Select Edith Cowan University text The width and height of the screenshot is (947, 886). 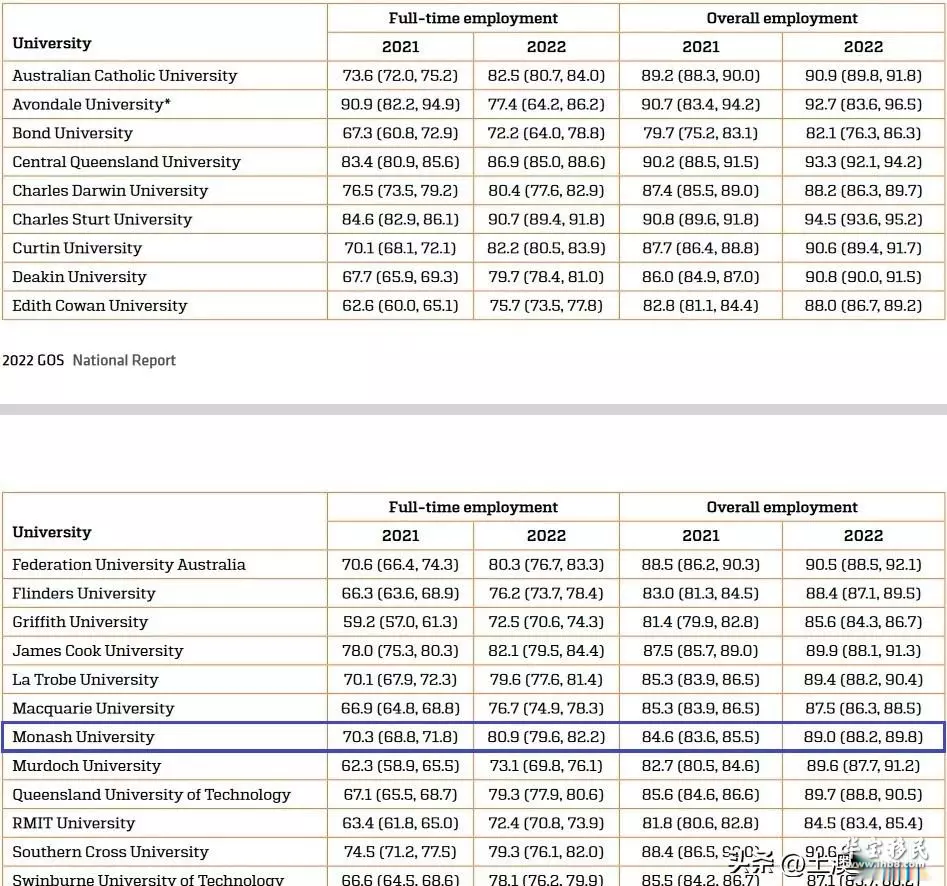[100, 306]
